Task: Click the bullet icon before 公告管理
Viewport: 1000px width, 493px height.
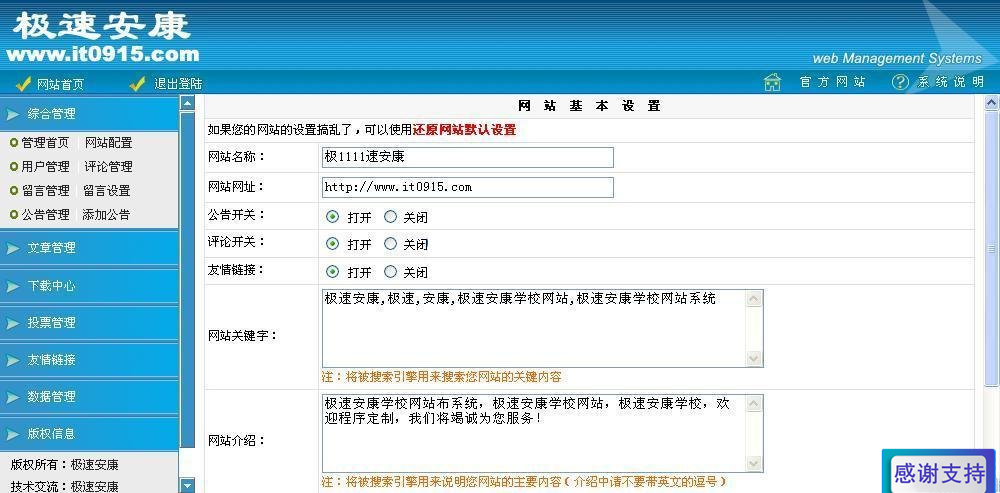Action: click(x=13, y=215)
